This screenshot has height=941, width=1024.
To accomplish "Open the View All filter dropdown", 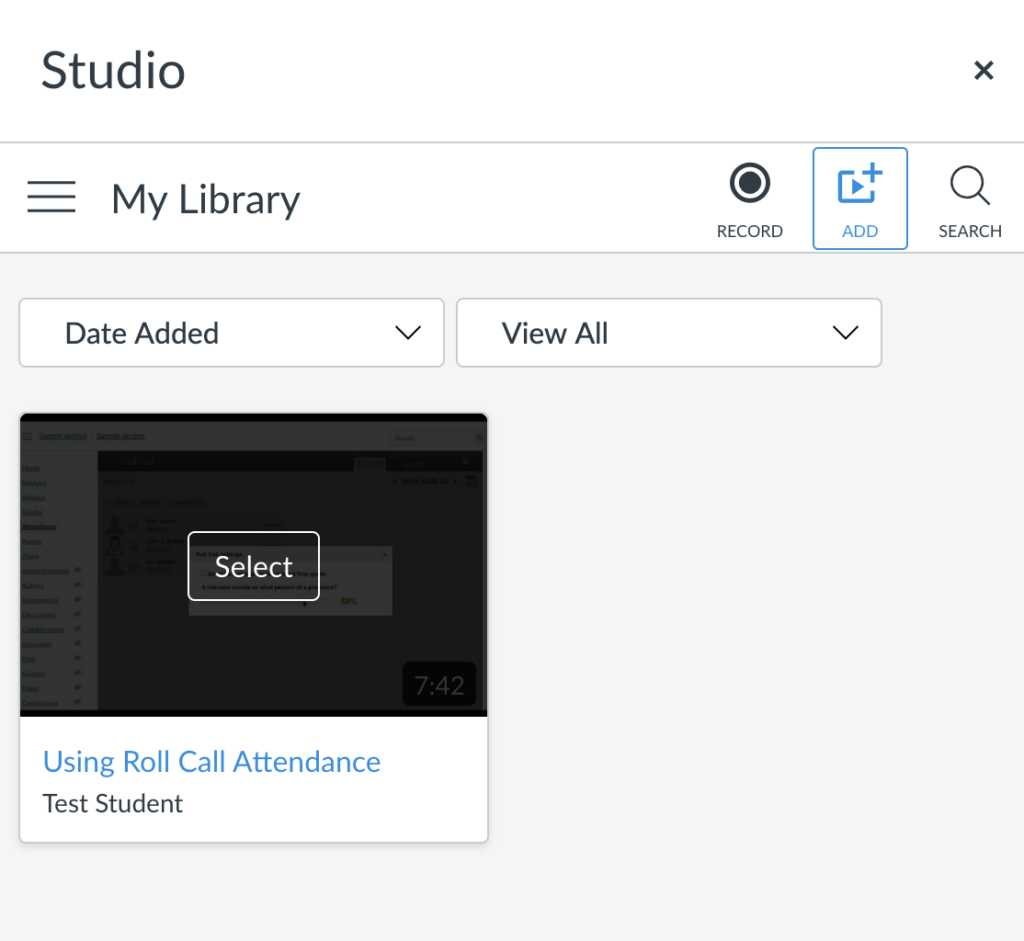I will pos(668,333).
